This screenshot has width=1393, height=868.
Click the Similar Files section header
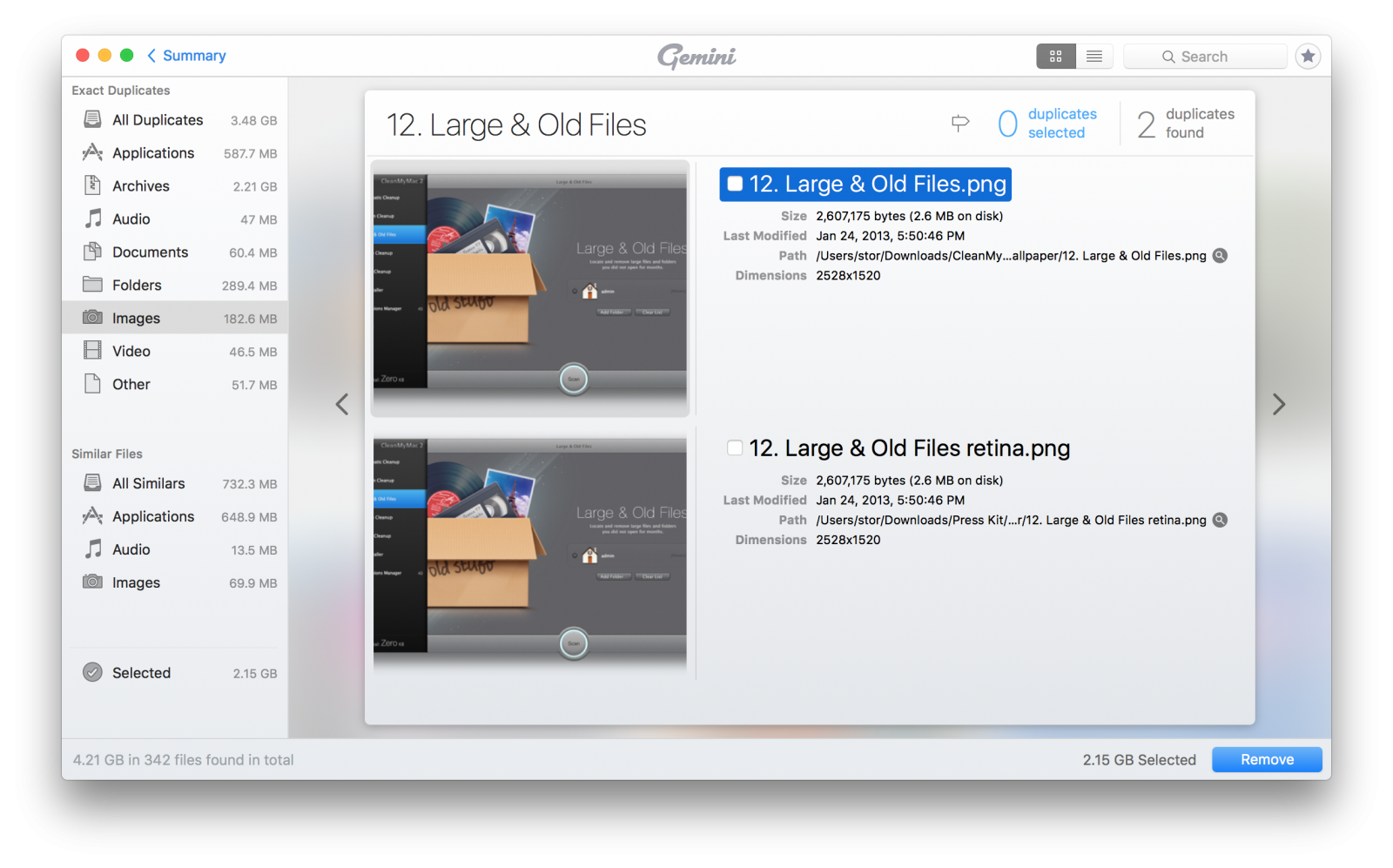[107, 454]
